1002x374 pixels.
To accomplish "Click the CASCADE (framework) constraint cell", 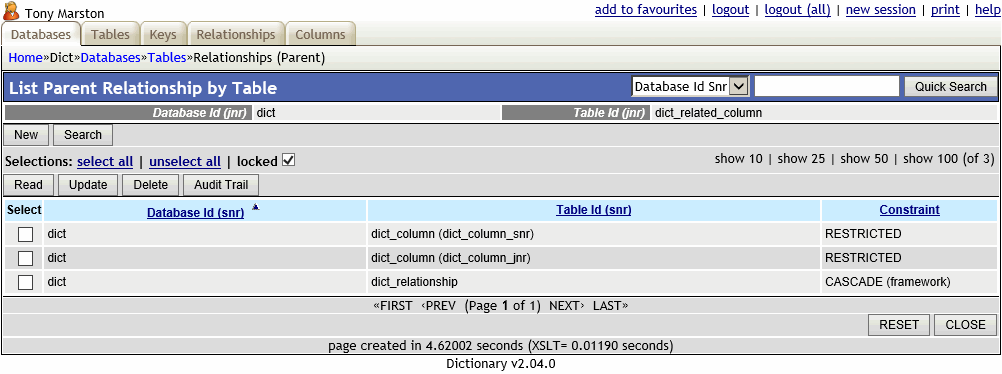I will [909, 282].
